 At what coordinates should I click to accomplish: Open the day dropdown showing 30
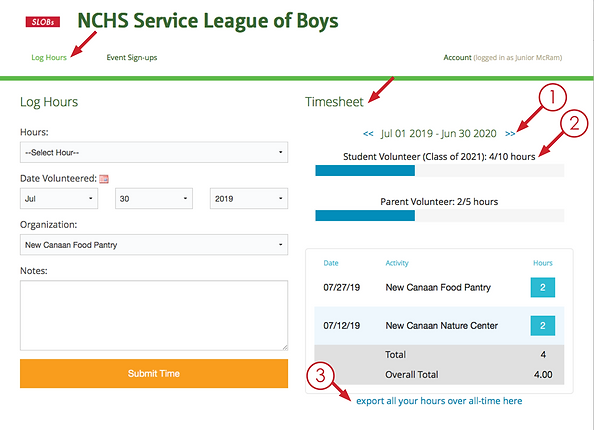pyautogui.click(x=154, y=199)
